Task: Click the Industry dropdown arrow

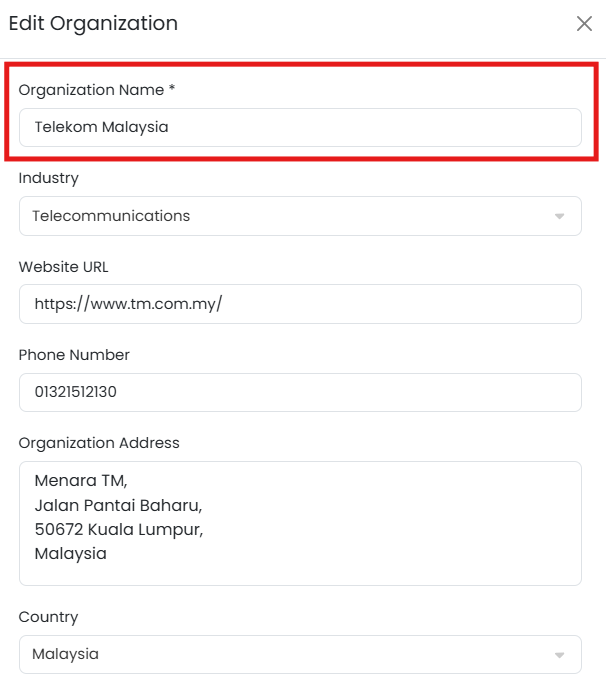Action: 560,216
